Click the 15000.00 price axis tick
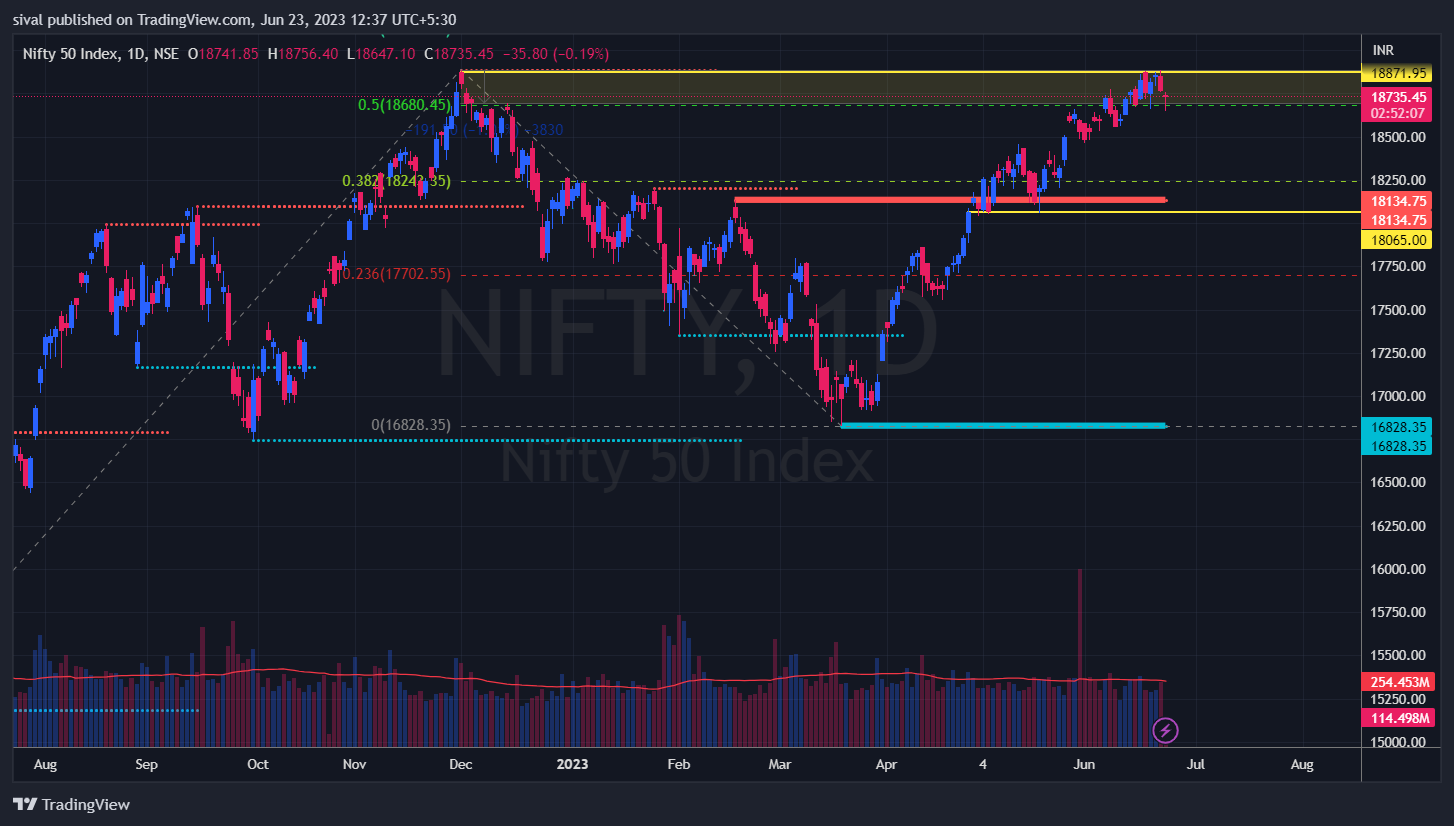The image size is (1454, 826). coord(1397,742)
